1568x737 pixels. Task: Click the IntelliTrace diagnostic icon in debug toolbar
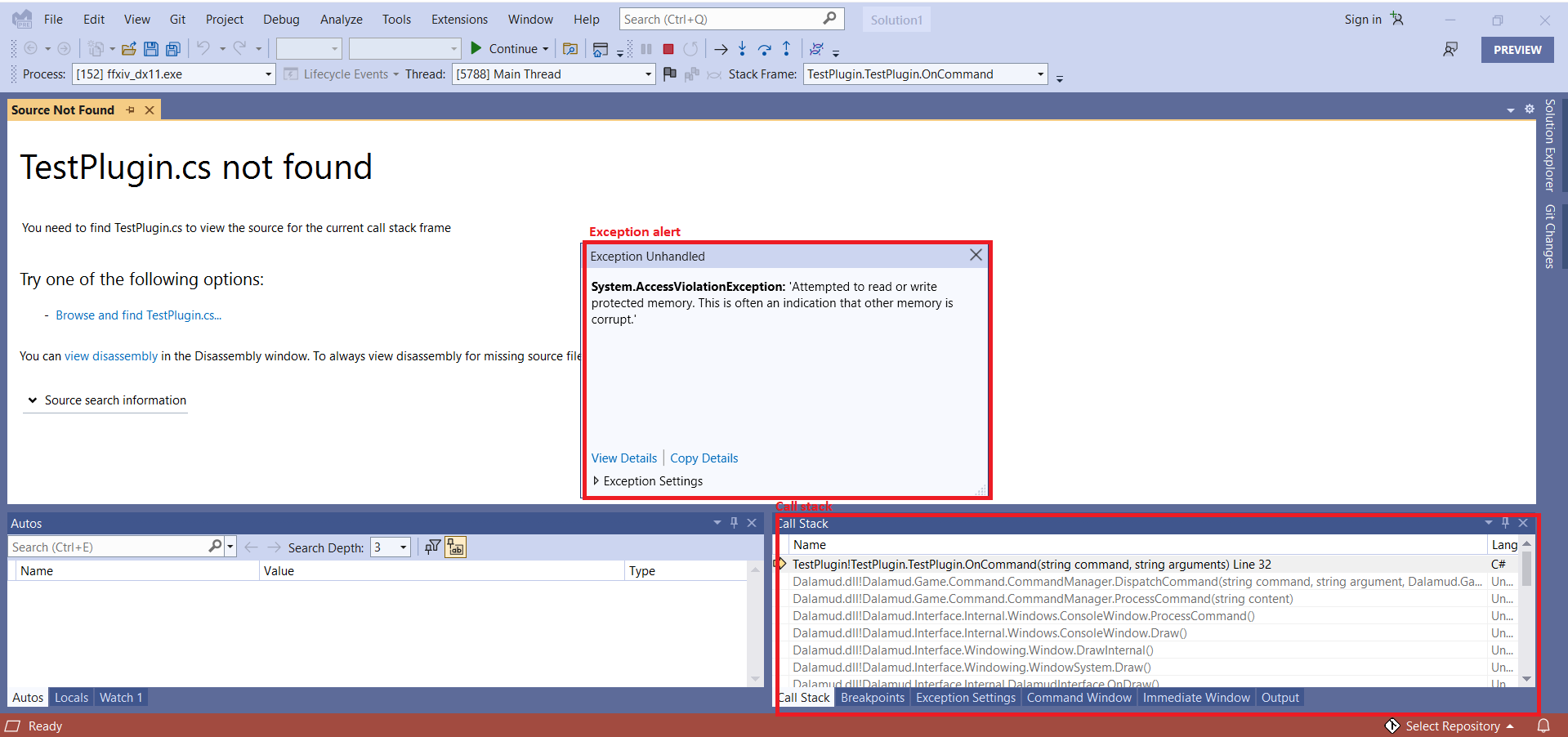(x=816, y=49)
